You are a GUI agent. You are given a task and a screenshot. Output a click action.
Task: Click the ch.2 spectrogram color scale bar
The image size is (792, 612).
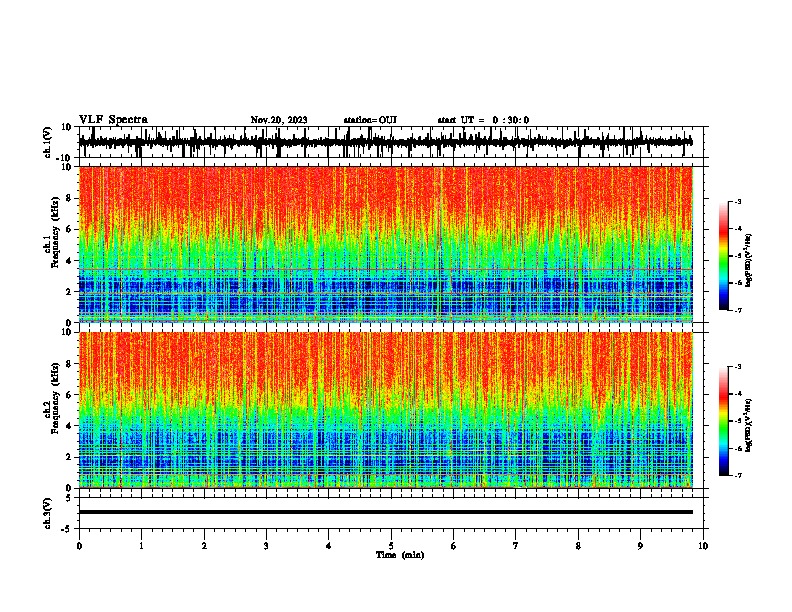click(723, 421)
